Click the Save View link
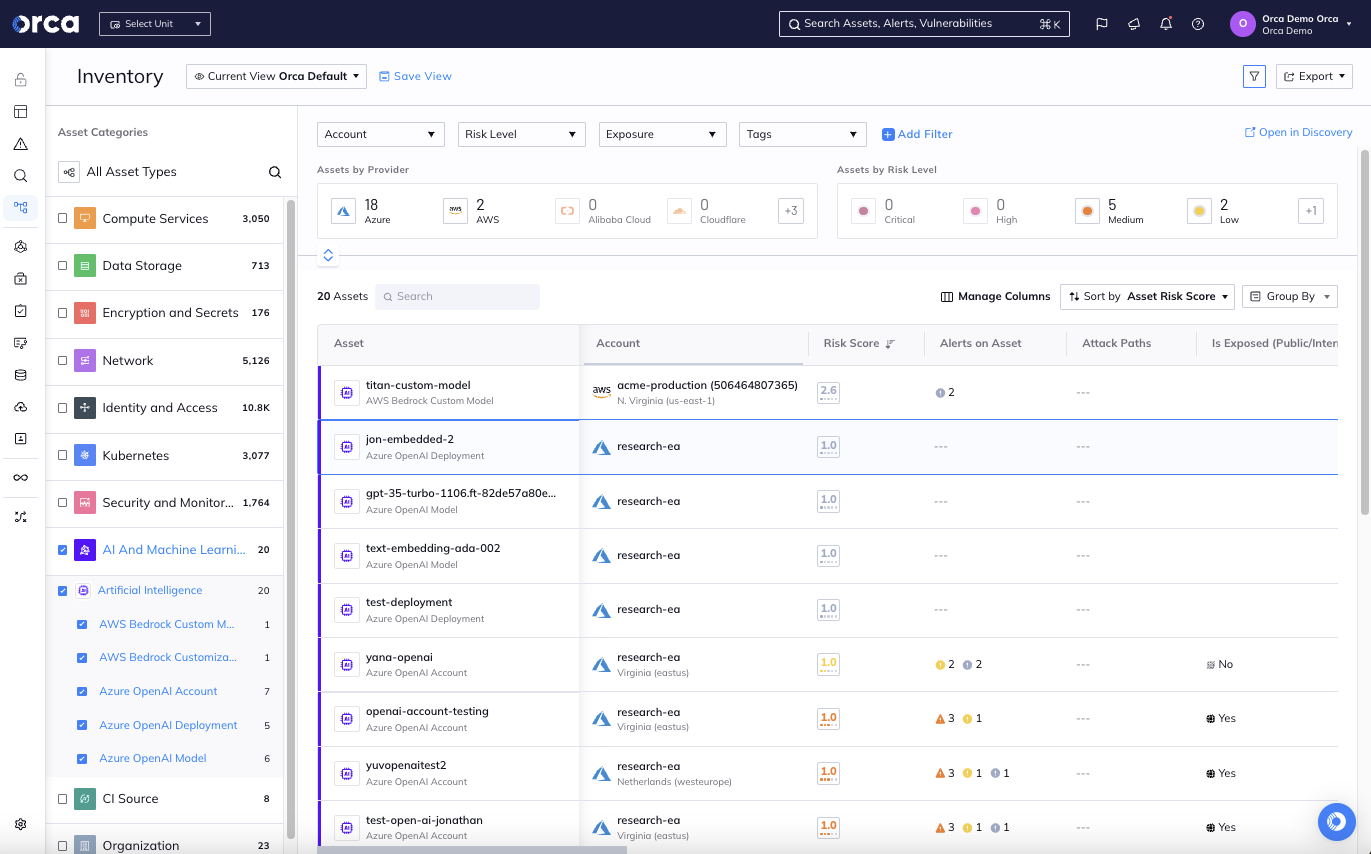This screenshot has width=1371, height=854. tap(415, 76)
